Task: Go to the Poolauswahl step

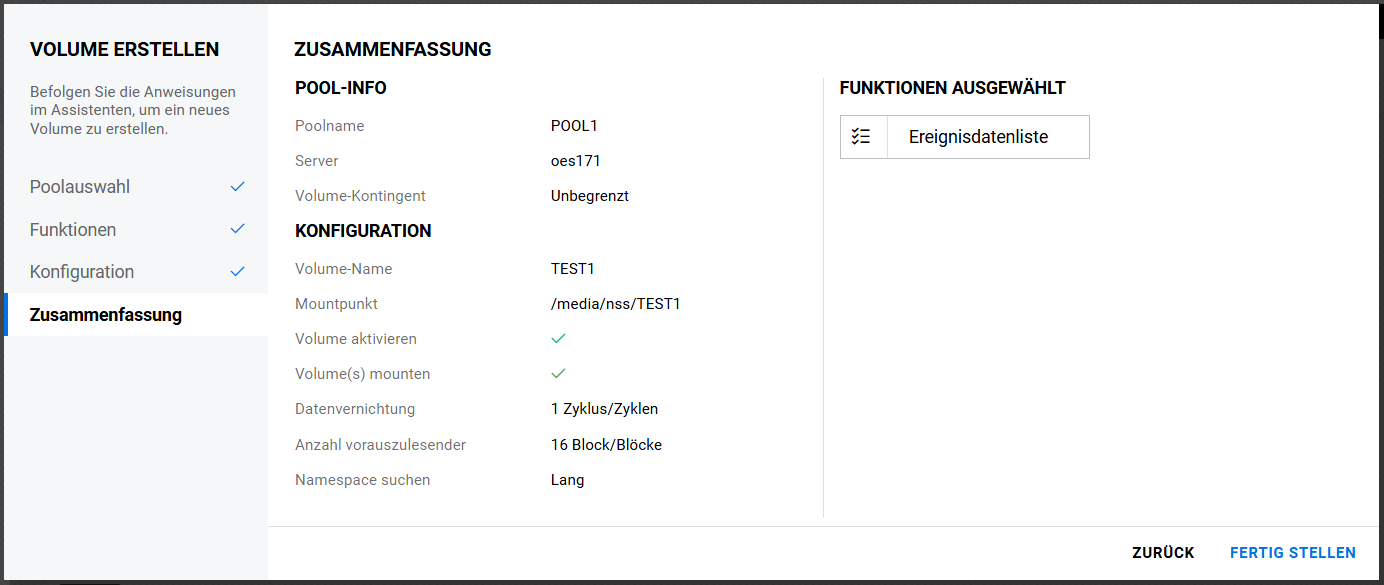Action: click(80, 187)
